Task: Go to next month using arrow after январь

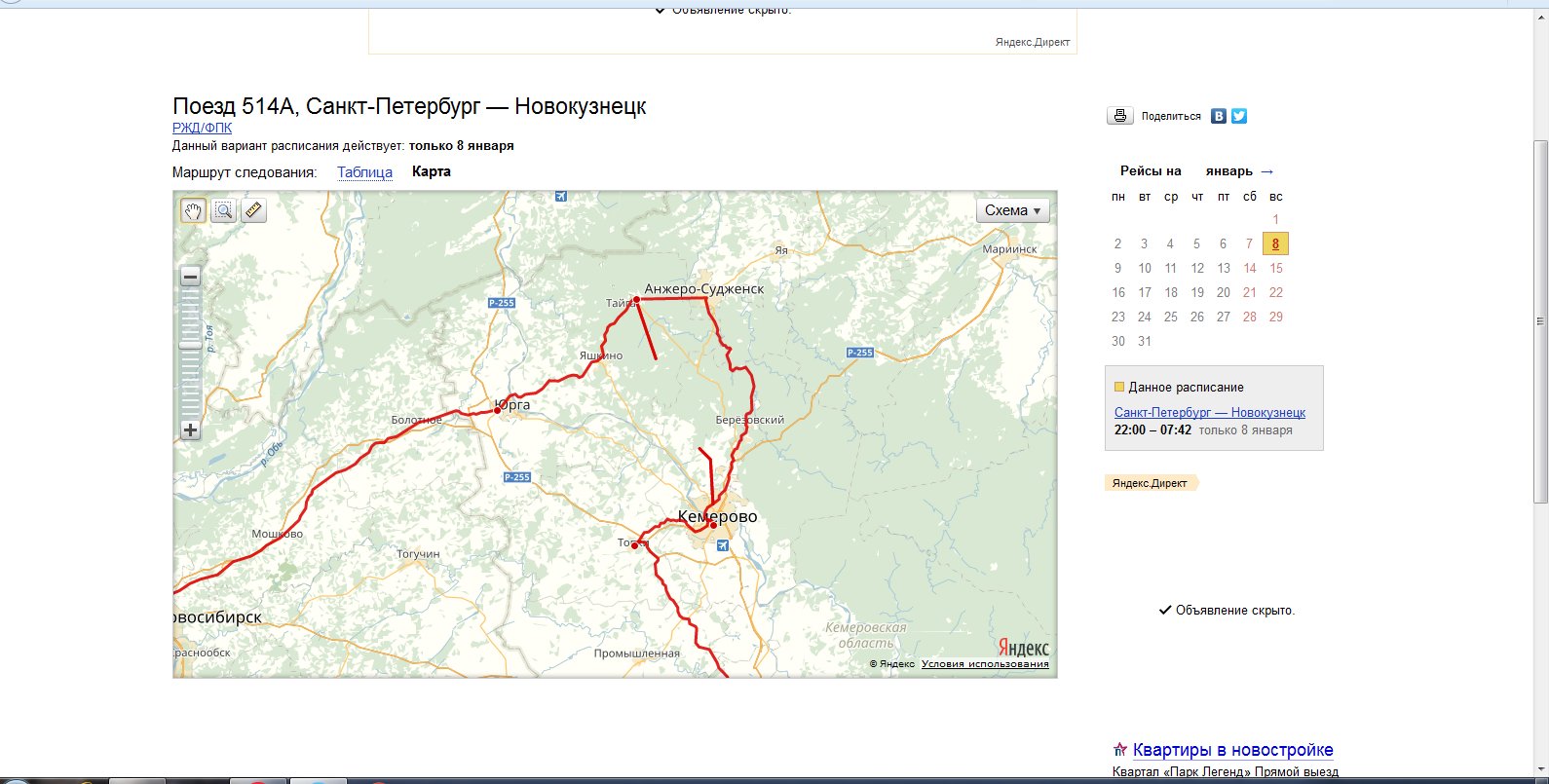Action: click(x=1266, y=171)
